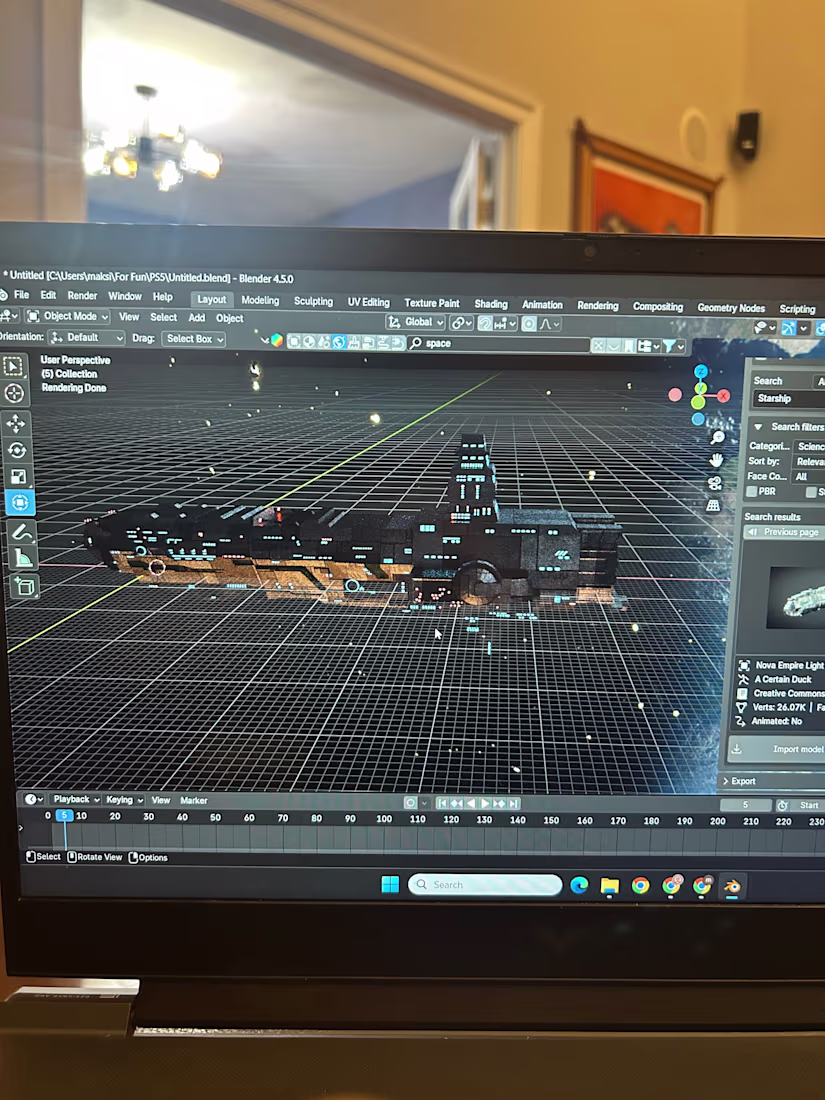Jump to the timeline's last frame
The width and height of the screenshot is (825, 1100).
click(514, 804)
